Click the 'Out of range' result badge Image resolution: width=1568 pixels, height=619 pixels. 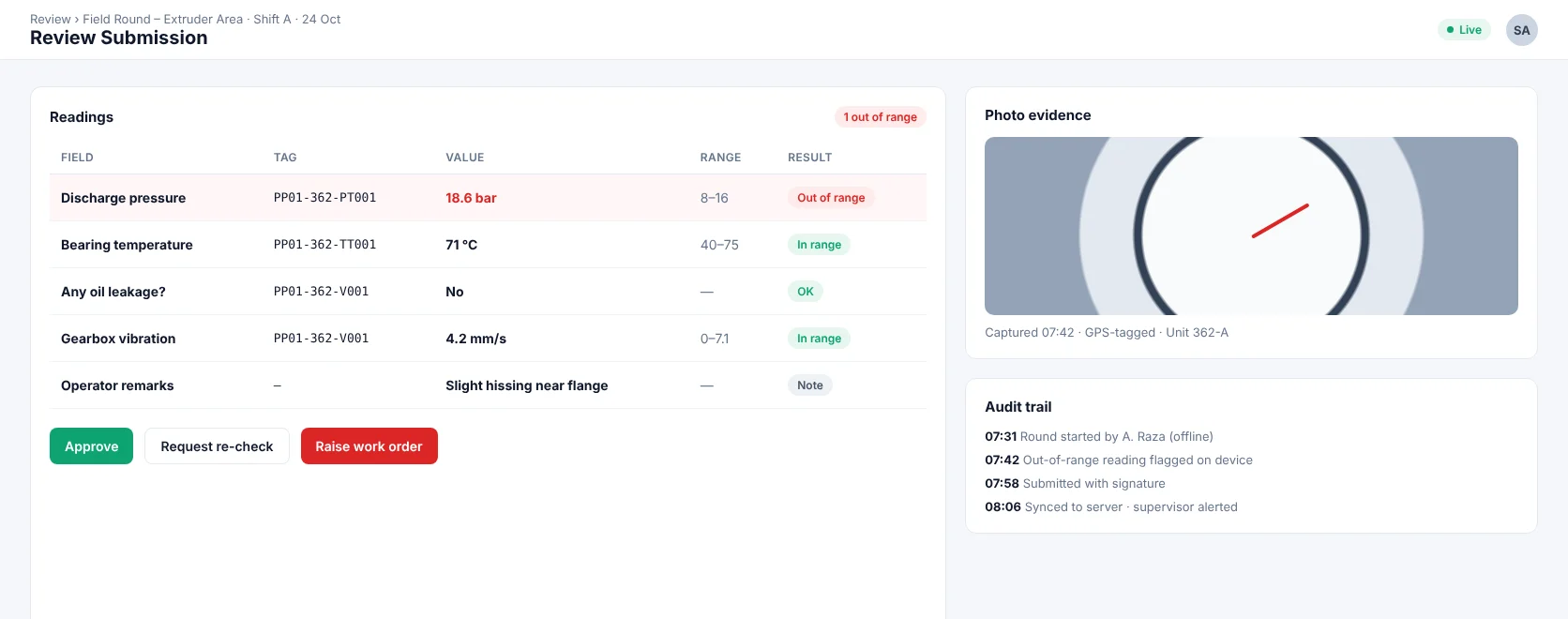tap(831, 198)
